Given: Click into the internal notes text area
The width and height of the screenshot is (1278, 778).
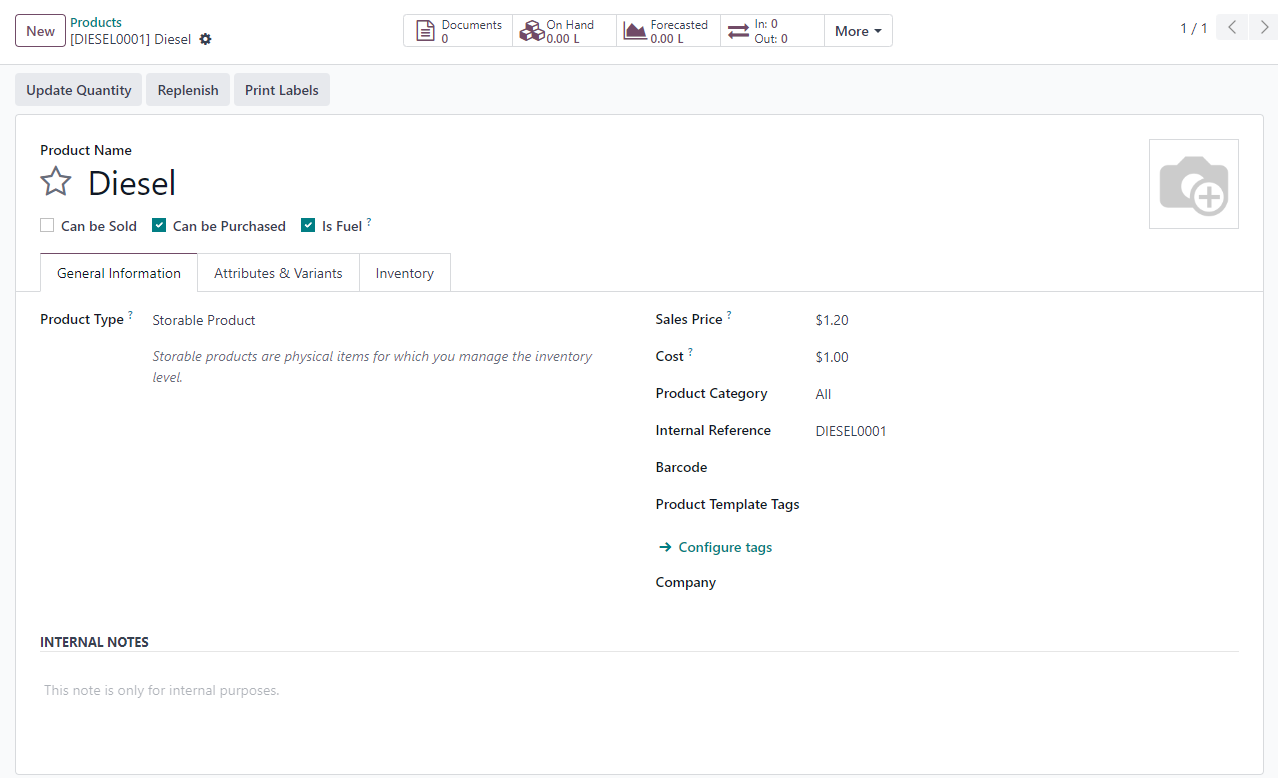Looking at the screenshot, I should click(x=639, y=690).
